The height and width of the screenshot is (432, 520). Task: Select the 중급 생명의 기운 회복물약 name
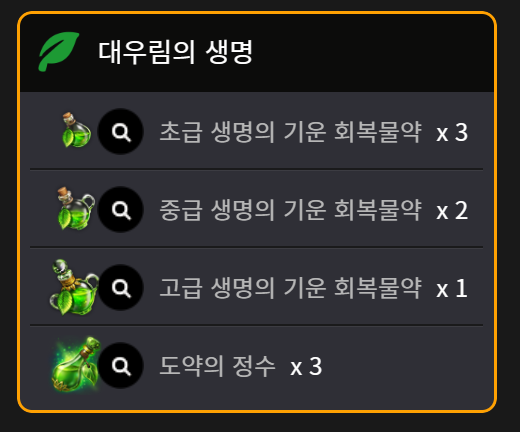coord(291,210)
